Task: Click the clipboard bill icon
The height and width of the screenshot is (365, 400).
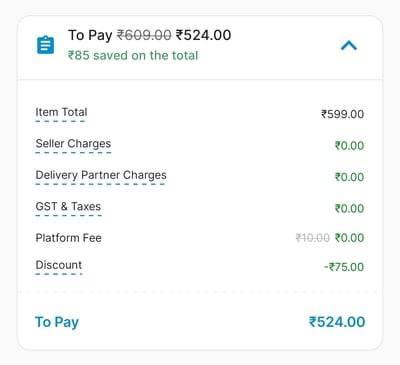Action: click(x=45, y=45)
